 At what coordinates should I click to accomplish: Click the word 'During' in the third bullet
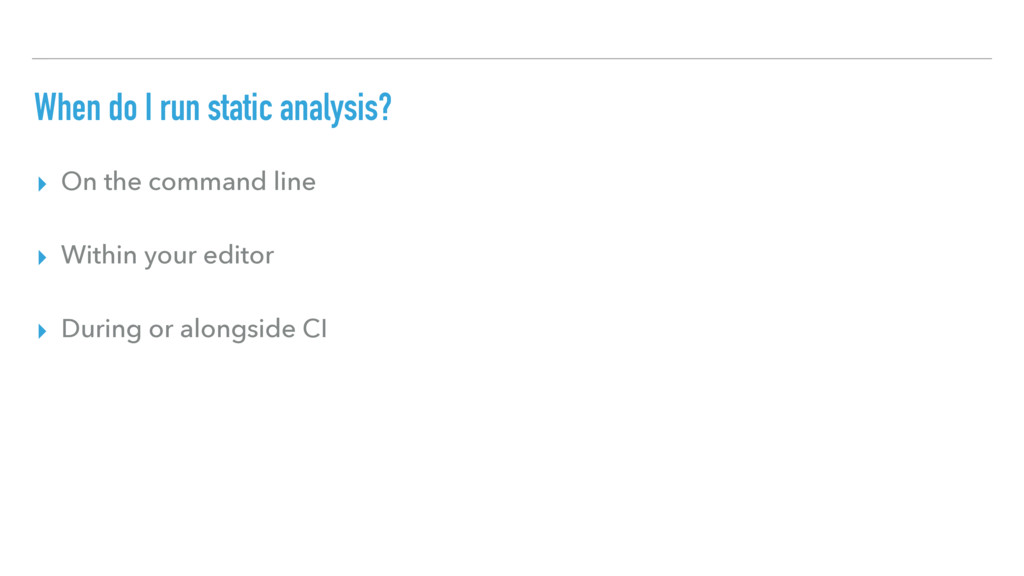pos(101,330)
